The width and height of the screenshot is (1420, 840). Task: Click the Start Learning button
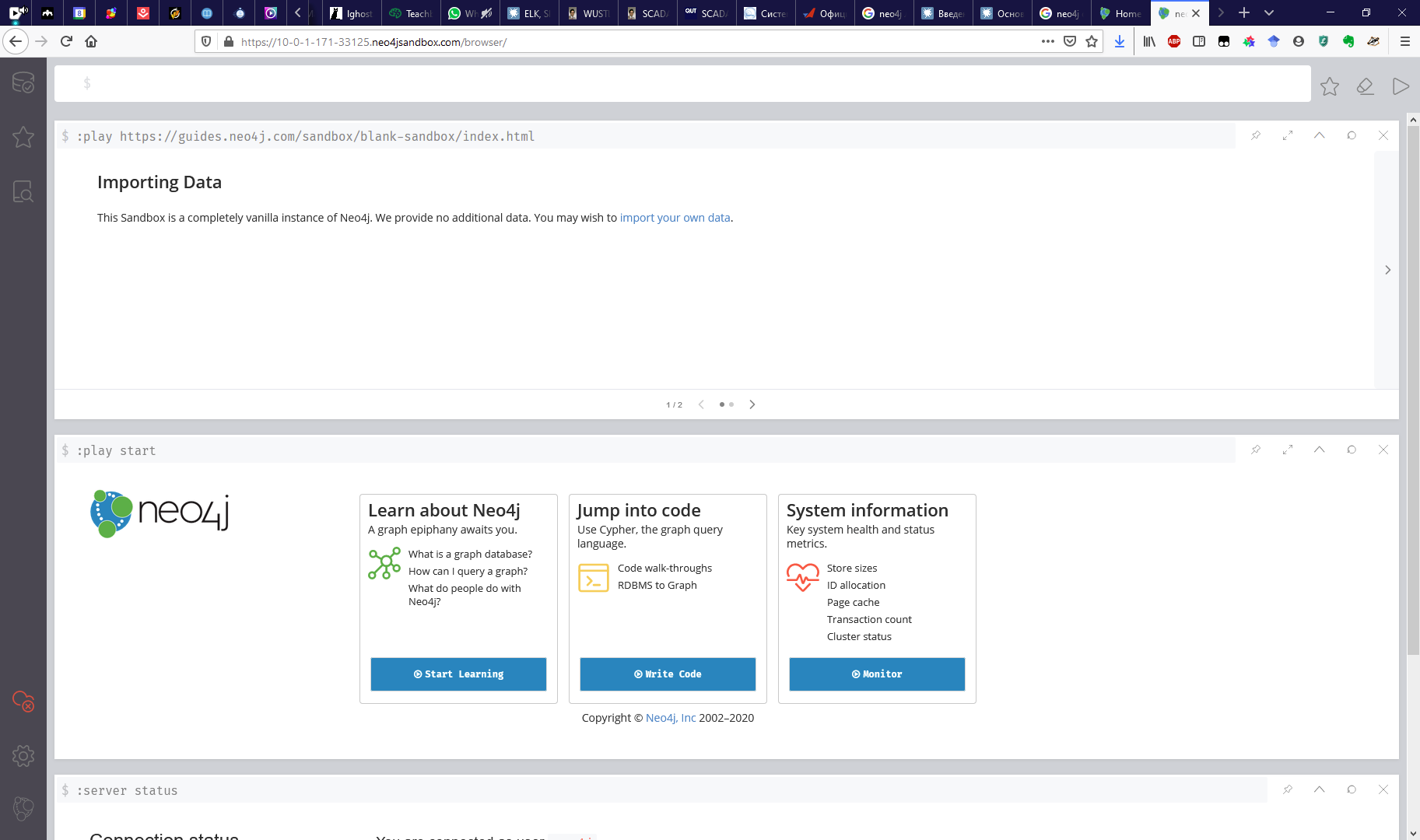(x=458, y=674)
